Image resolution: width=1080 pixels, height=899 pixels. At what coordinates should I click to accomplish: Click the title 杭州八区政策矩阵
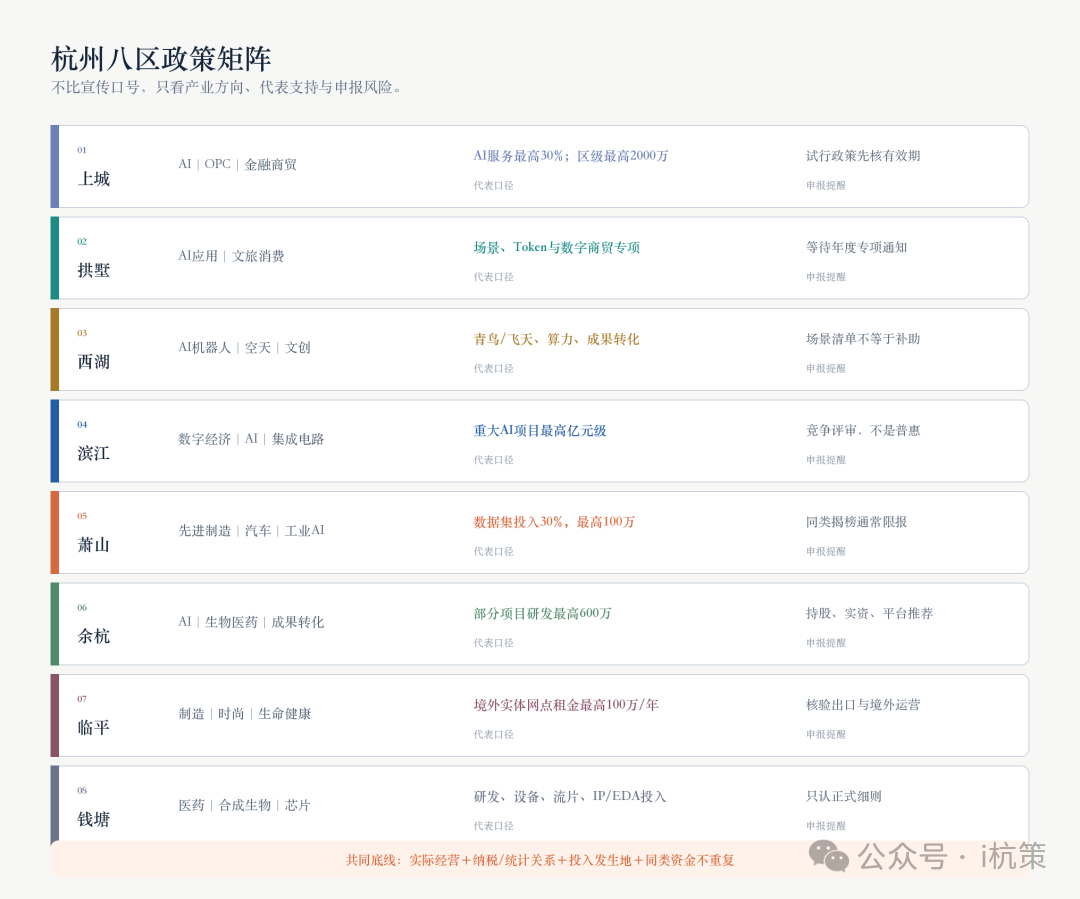pos(161,59)
